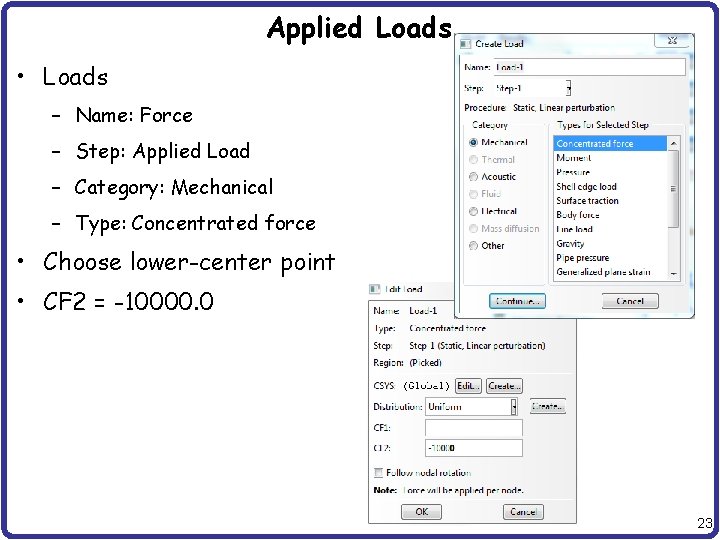Click scroll up arrow of types list
The width and height of the screenshot is (720, 540).
point(673,144)
